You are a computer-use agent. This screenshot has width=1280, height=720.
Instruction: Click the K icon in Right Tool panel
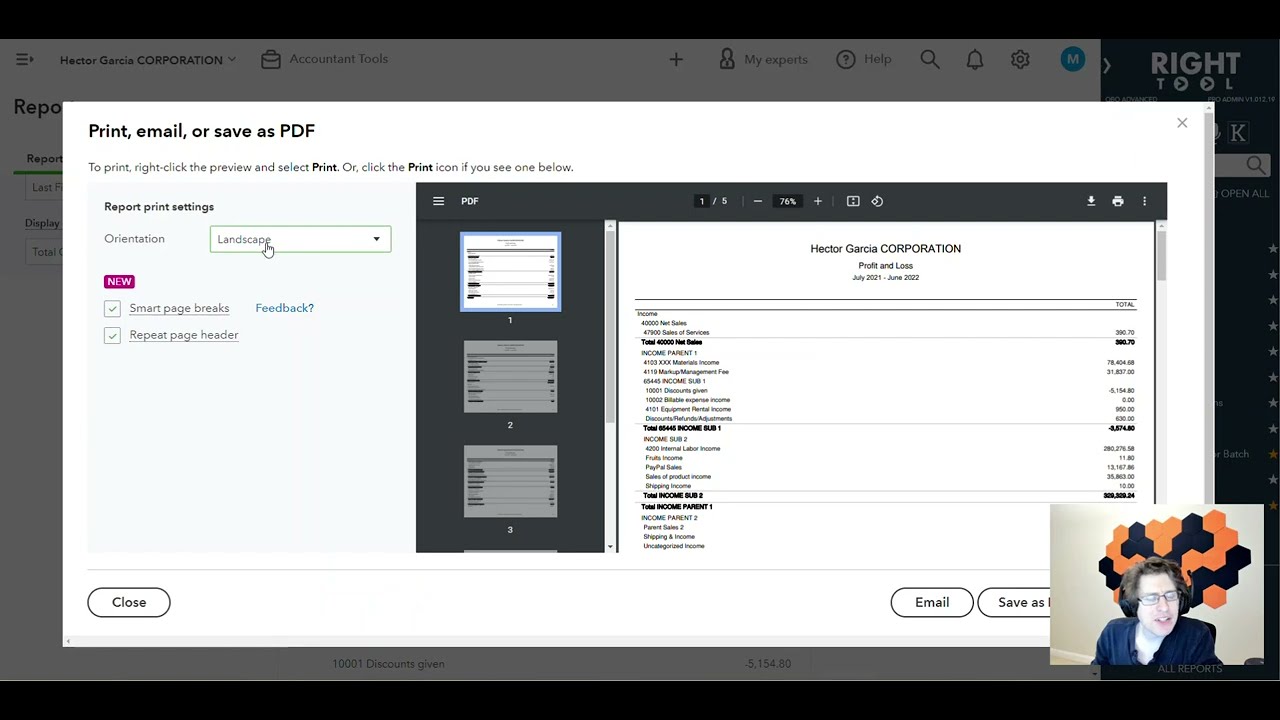coord(1238,132)
